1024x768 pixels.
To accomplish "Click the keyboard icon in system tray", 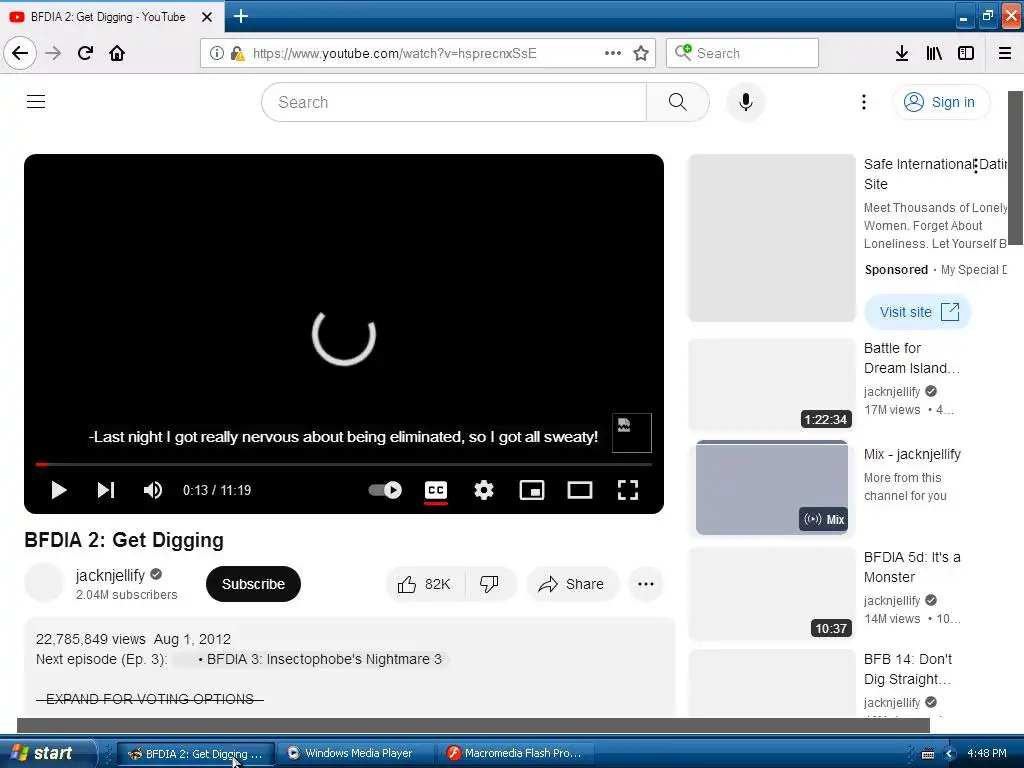I will [928, 754].
